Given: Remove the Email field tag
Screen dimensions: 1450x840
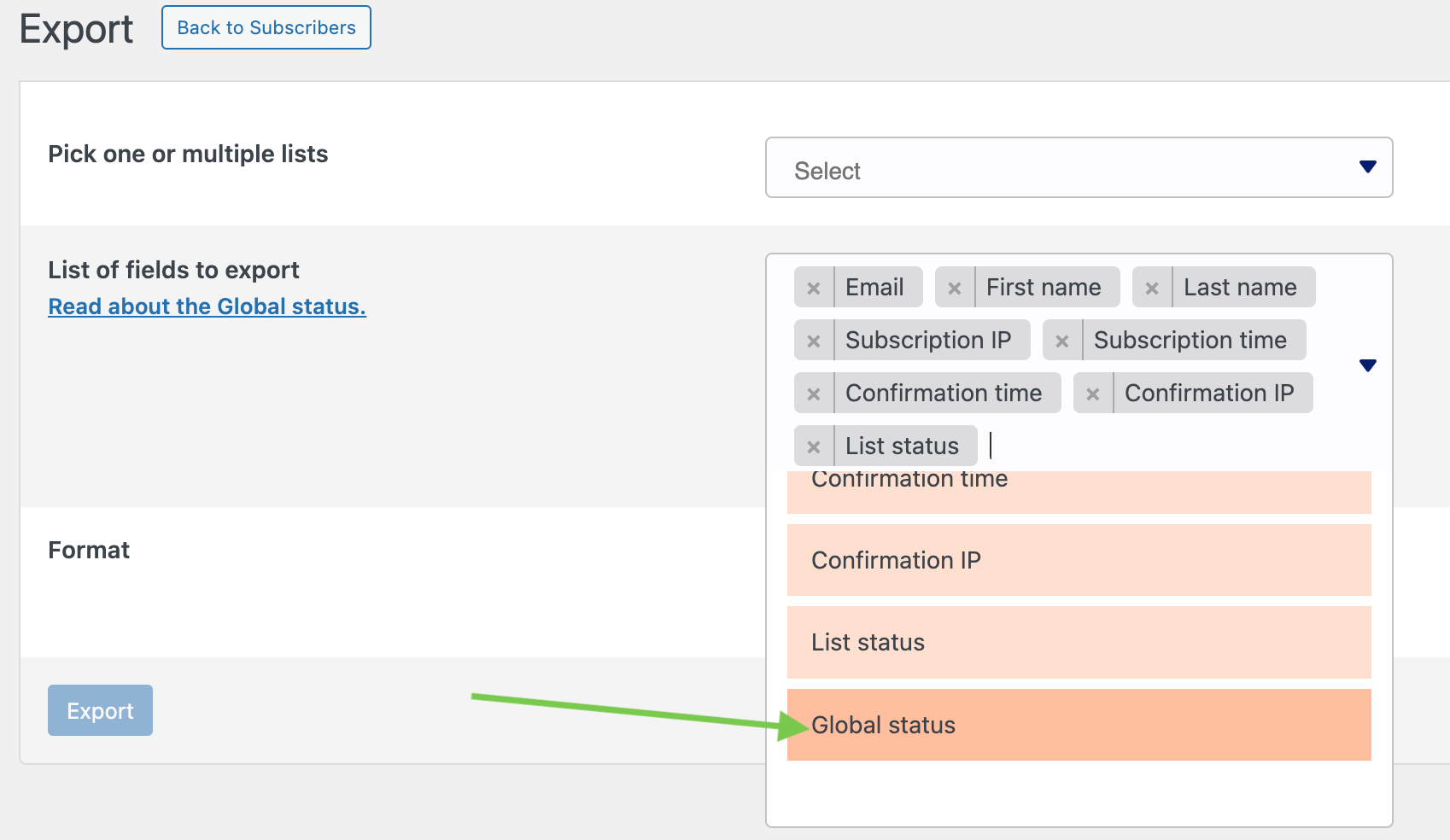Looking at the screenshot, I should pos(814,289).
